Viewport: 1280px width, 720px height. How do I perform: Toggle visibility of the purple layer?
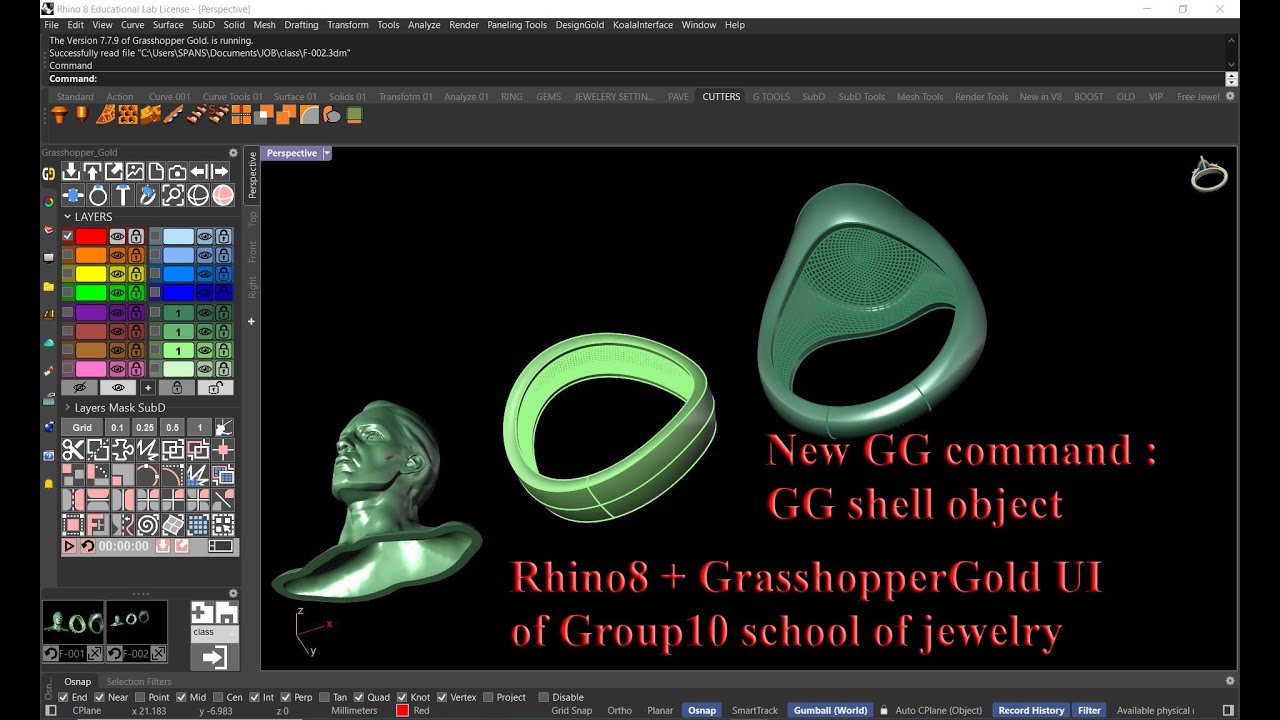117,312
